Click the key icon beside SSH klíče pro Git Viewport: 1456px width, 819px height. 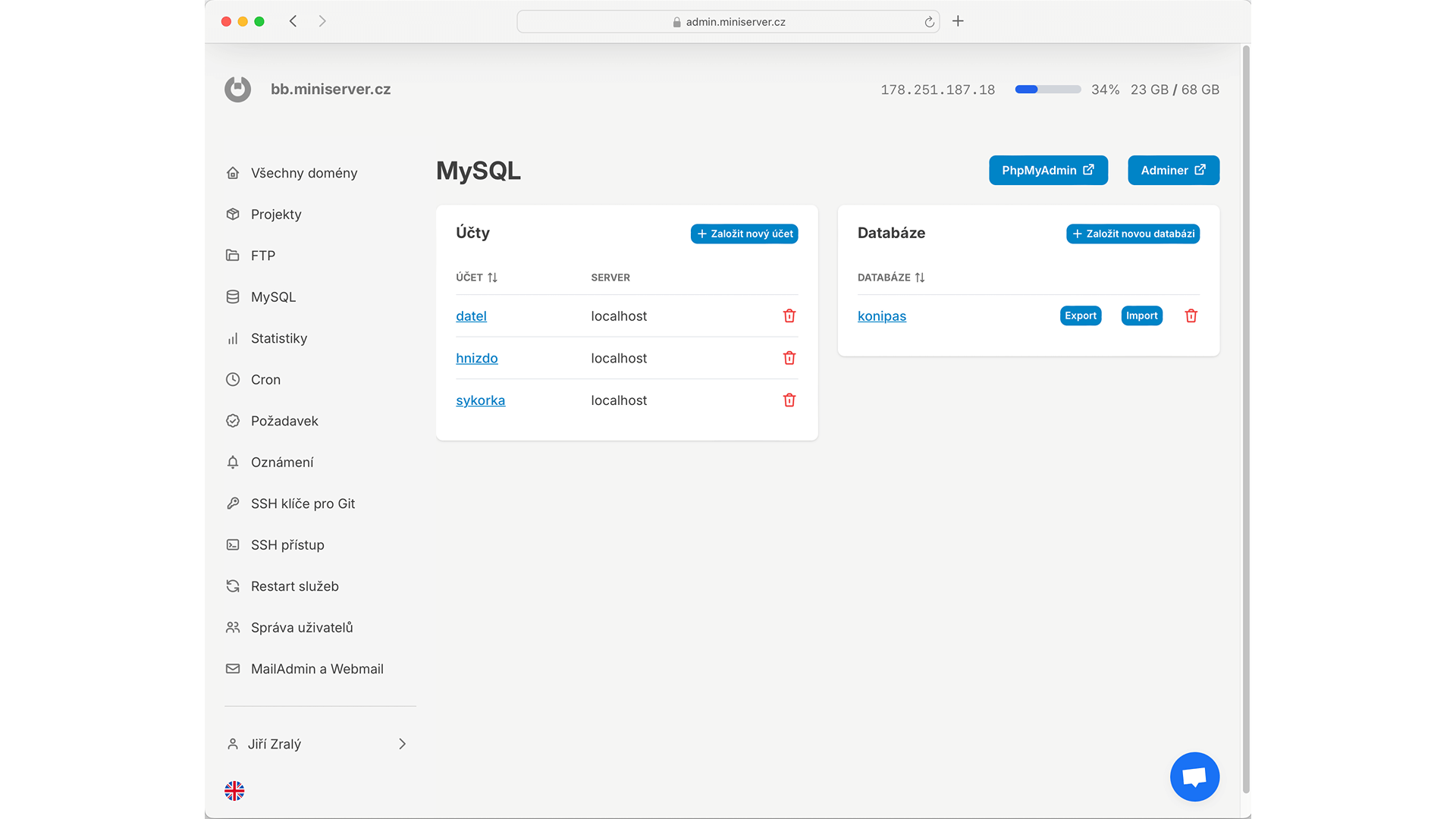click(233, 504)
